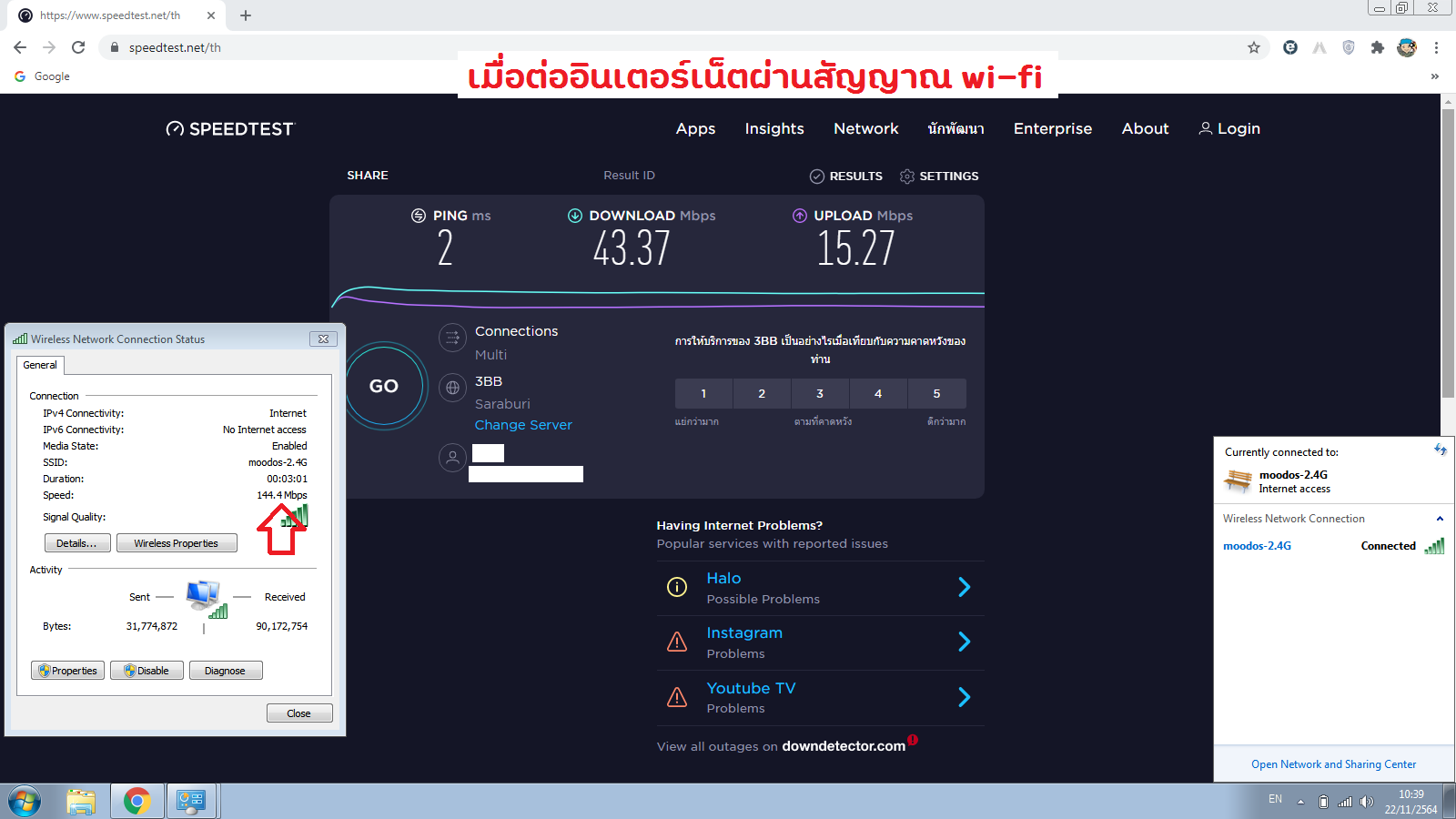Select the moodos-2.4G network entry

[1333, 546]
